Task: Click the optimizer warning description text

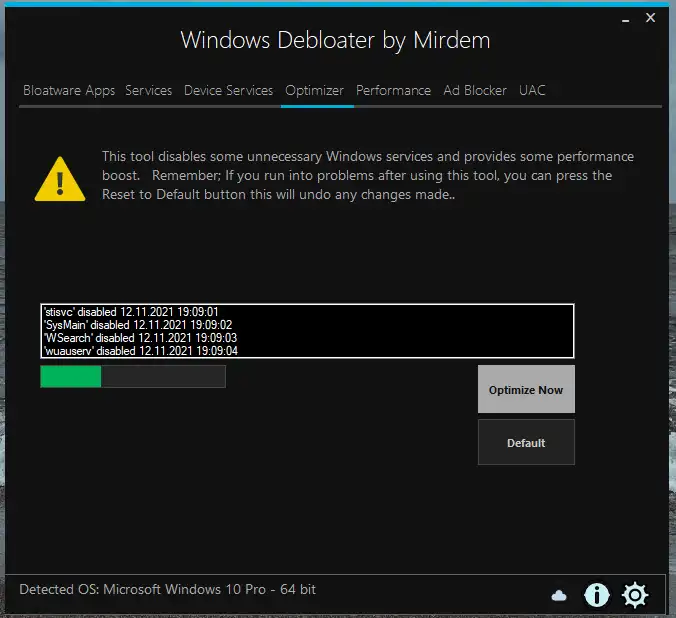Action: tap(368, 175)
